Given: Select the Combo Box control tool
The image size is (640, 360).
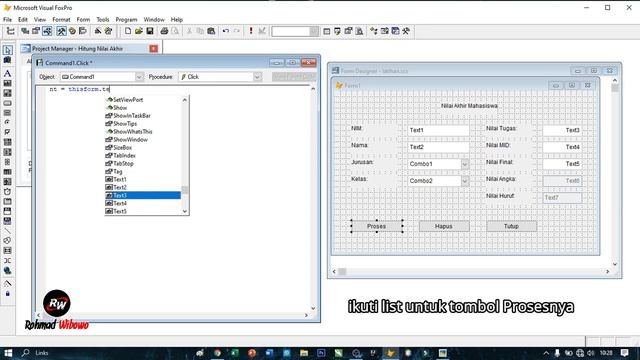Looking at the screenshot, I should click(7, 142).
